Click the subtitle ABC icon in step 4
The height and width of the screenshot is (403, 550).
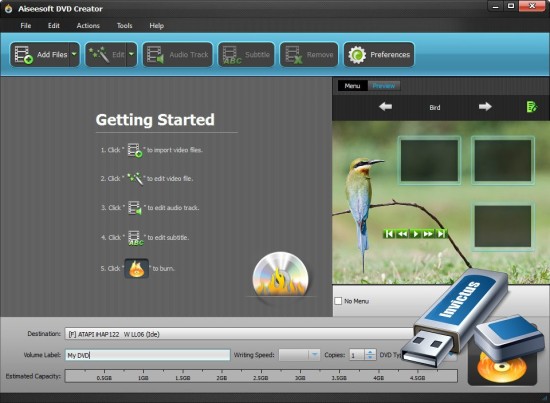135,238
